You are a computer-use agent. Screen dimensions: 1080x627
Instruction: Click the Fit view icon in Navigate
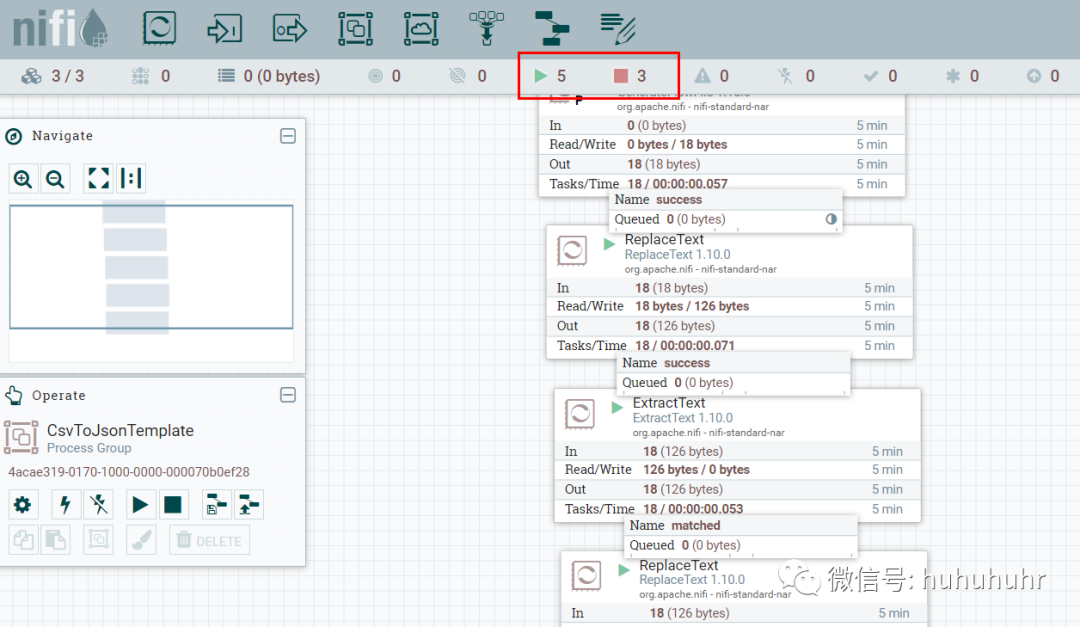98,178
